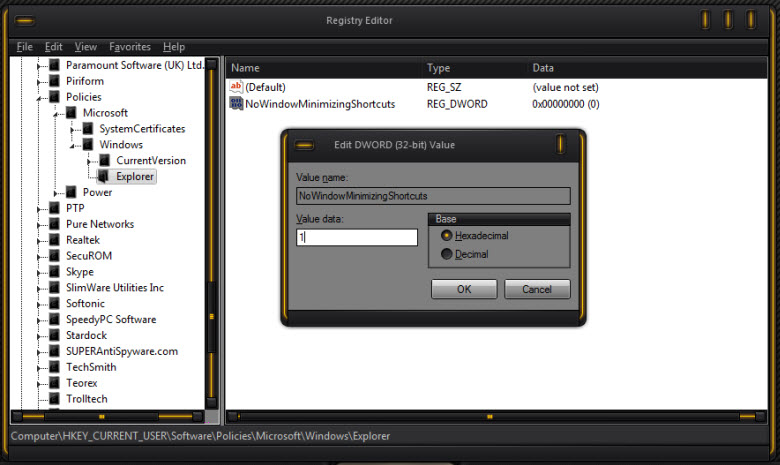780x465 pixels.
Task: Click the Softonic folder icon
Action: 55,304
